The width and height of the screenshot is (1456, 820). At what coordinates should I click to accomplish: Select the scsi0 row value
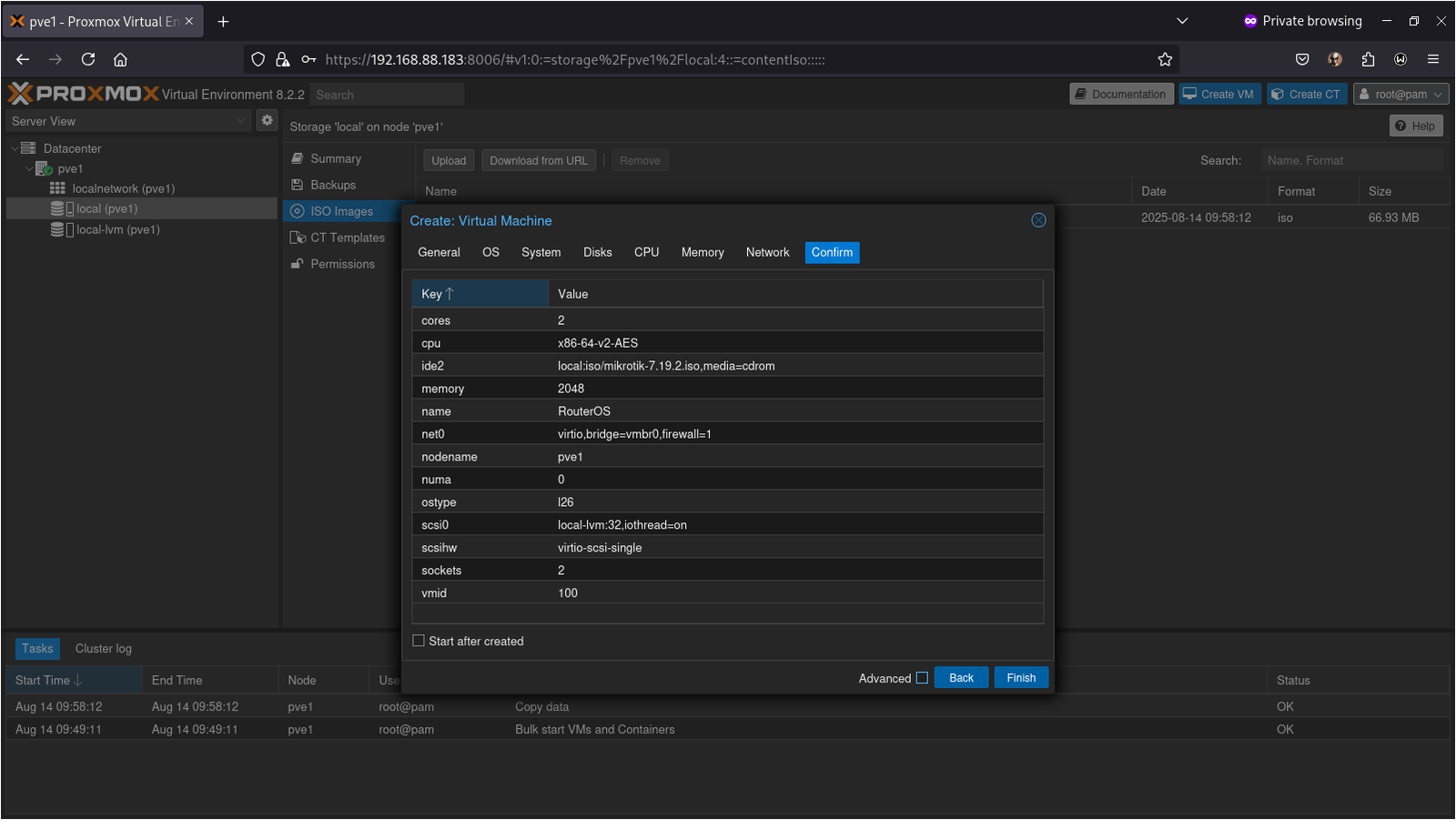[x=622, y=525]
